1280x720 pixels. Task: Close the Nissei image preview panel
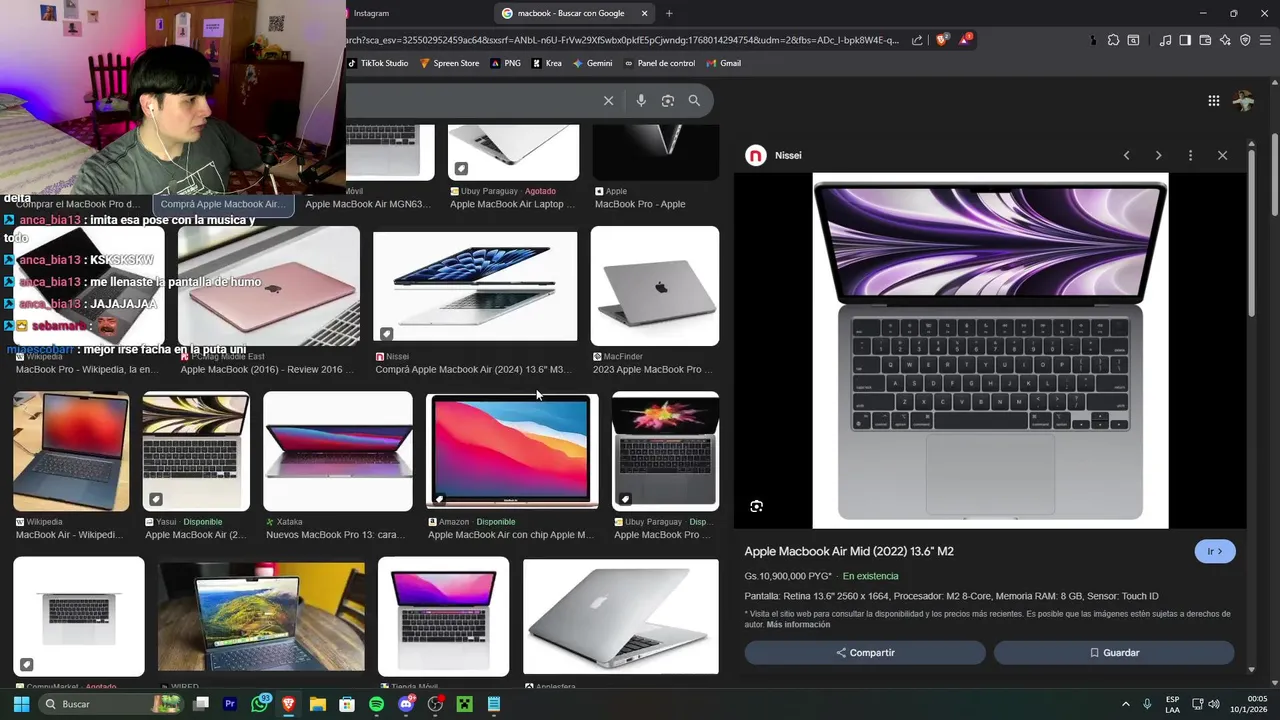(x=1222, y=155)
